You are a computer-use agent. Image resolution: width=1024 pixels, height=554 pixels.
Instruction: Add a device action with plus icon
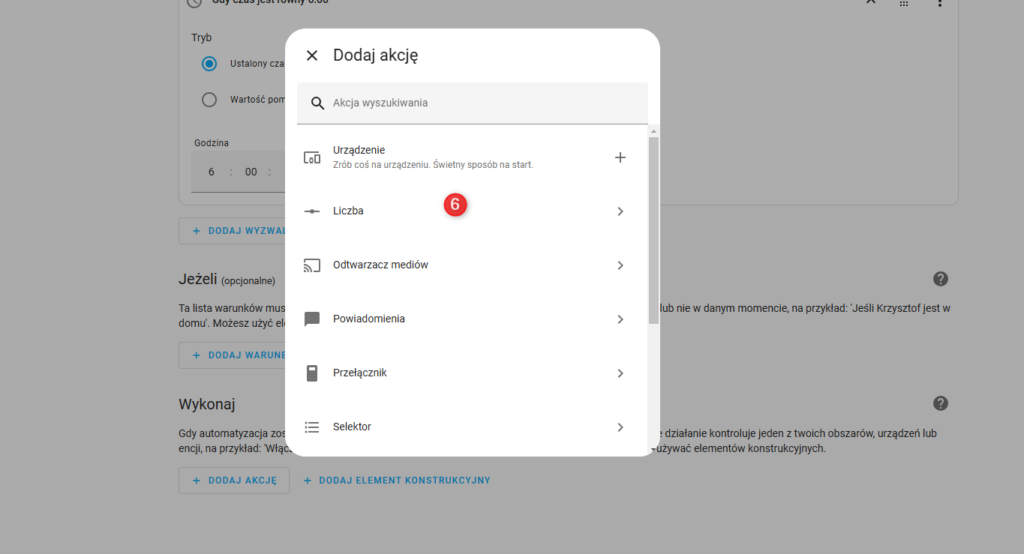(620, 157)
